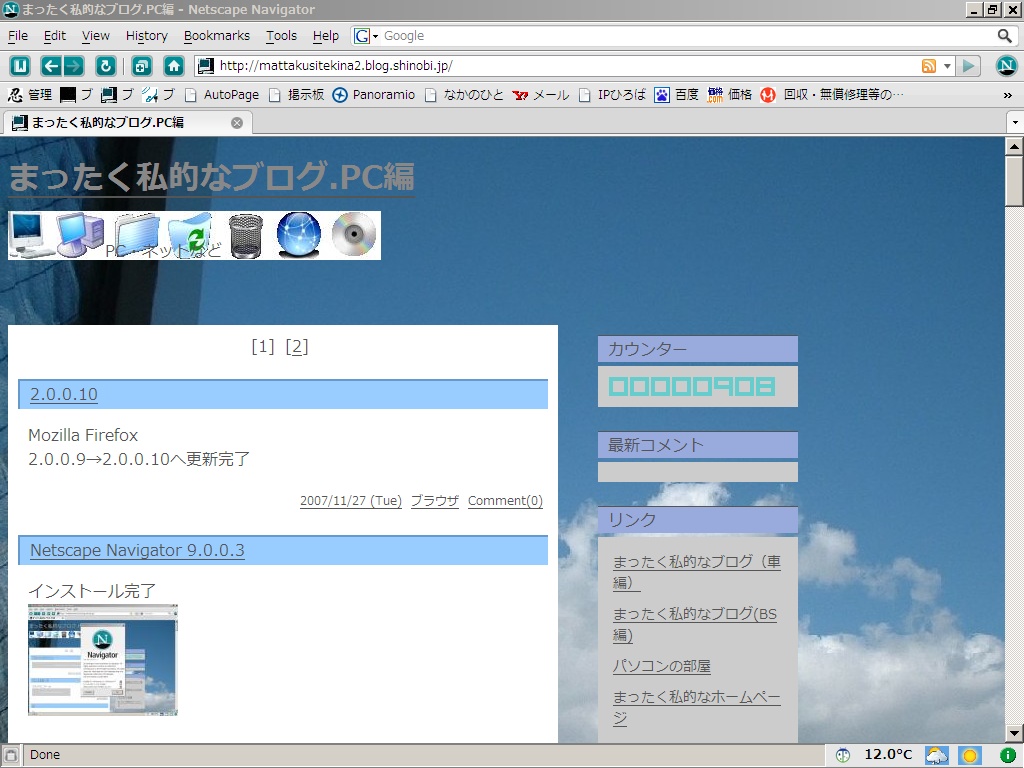1024x768 pixels.
Task: Open the 価格 bookmark
Action: pyautogui.click(x=730, y=95)
